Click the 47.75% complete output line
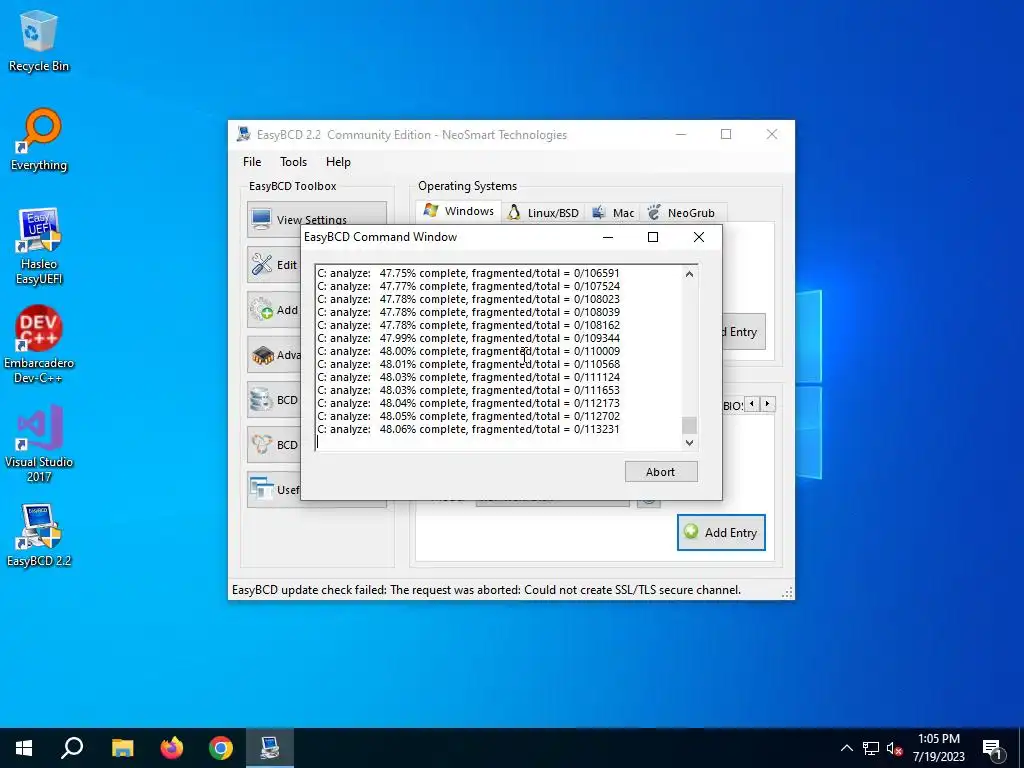The image size is (1024, 768). pyautogui.click(x=468, y=273)
